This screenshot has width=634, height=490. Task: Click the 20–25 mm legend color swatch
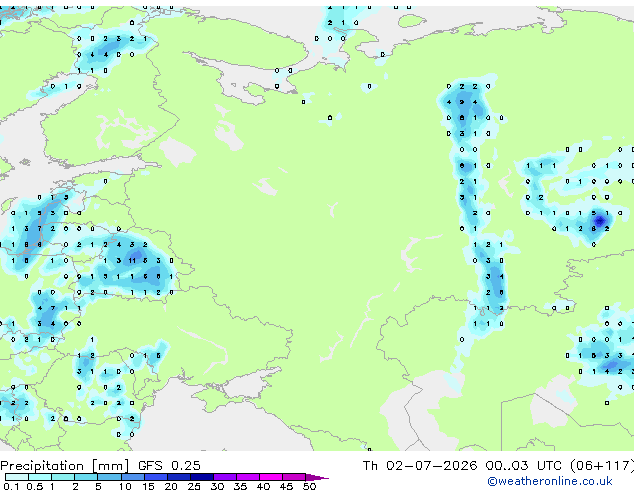(x=179, y=477)
